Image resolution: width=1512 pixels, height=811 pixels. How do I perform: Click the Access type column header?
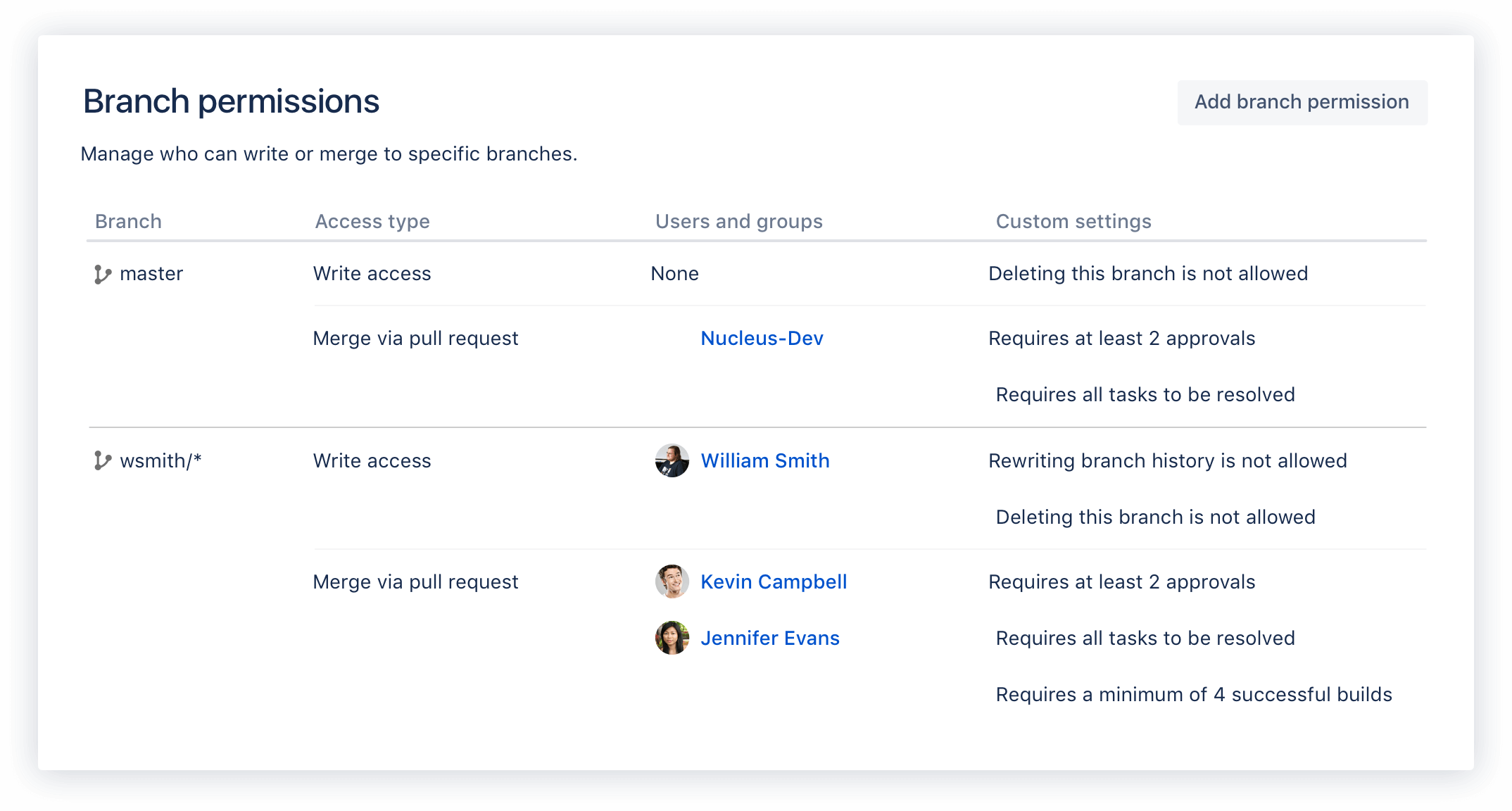(372, 221)
